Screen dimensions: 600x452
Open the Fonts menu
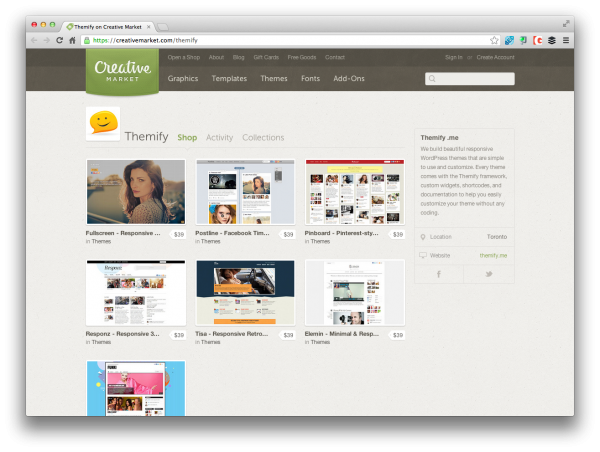click(310, 78)
